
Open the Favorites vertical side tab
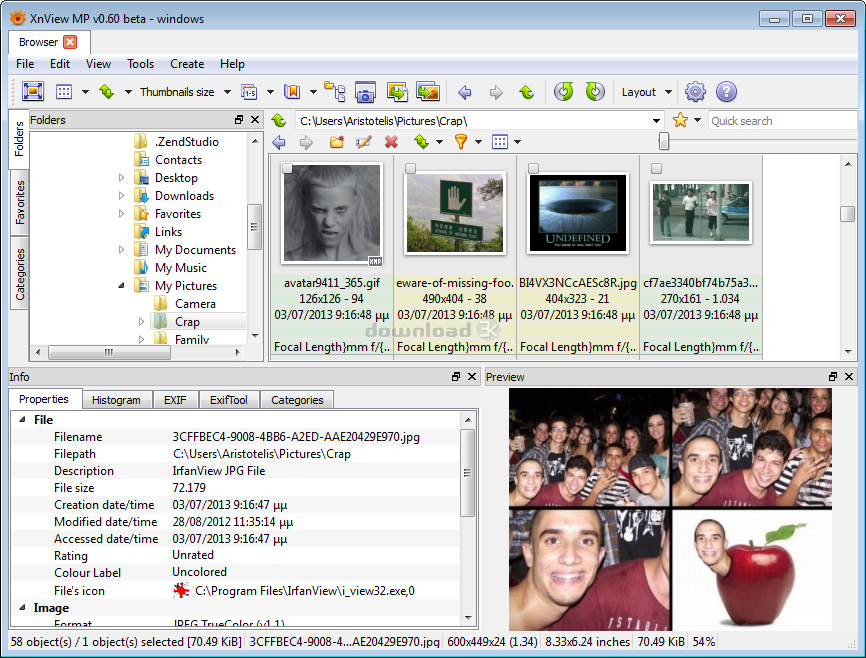pos(20,203)
